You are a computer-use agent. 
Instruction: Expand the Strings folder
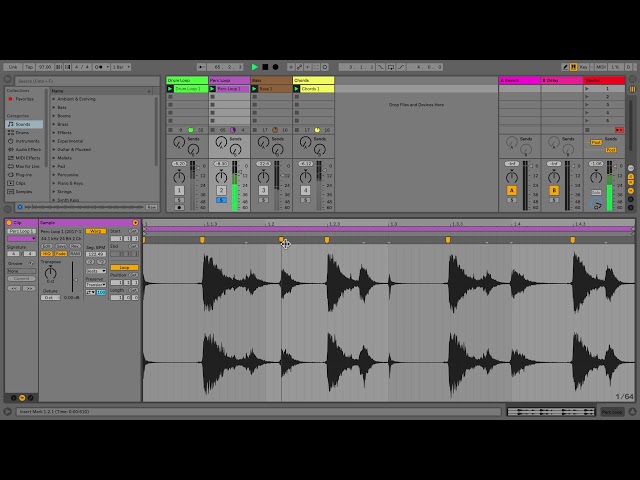(x=54, y=191)
